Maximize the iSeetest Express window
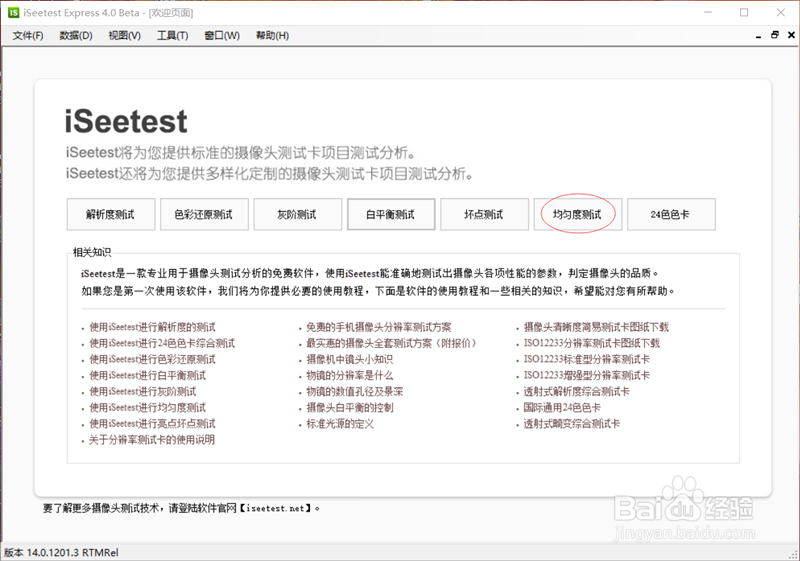Image resolution: width=800 pixels, height=561 pixels. [744, 13]
